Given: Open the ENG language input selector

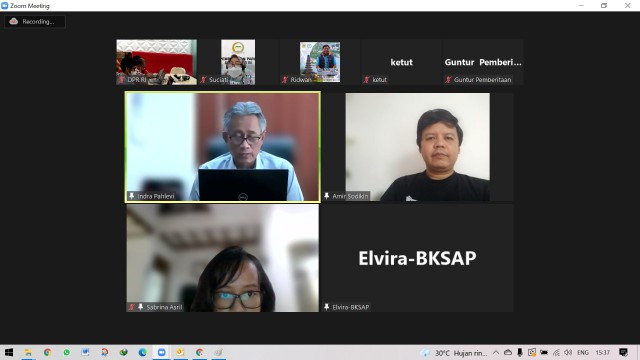Looking at the screenshot, I should pos(583,352).
